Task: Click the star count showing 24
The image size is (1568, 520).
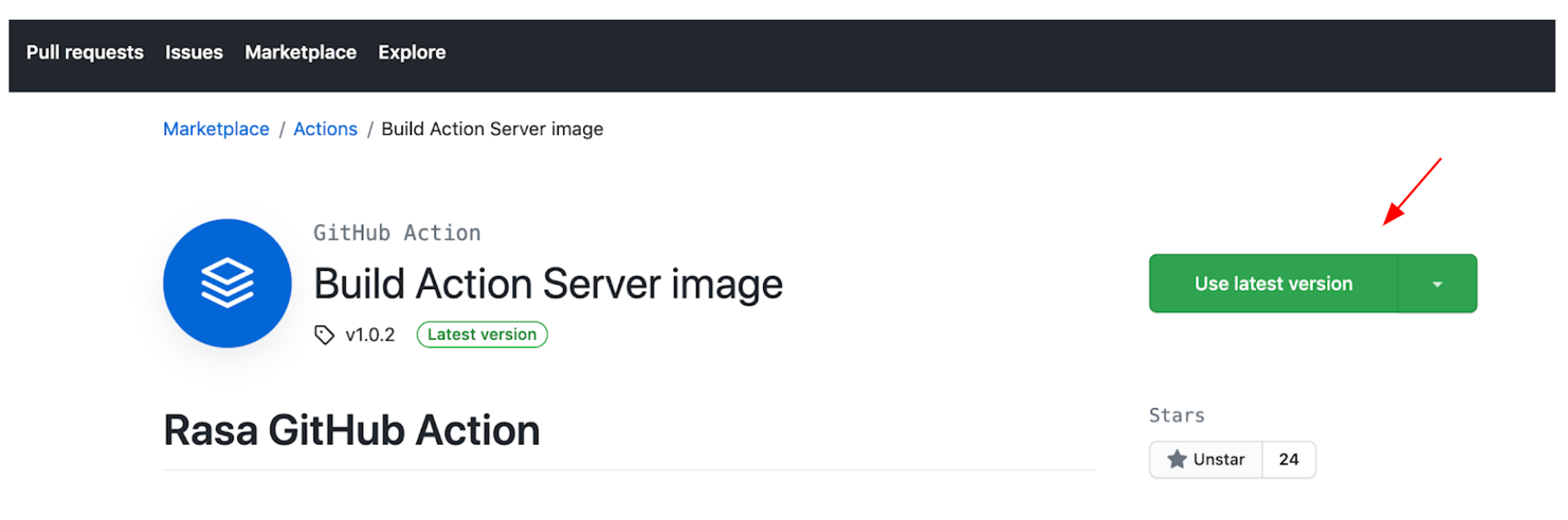Action: pyautogui.click(x=1288, y=459)
